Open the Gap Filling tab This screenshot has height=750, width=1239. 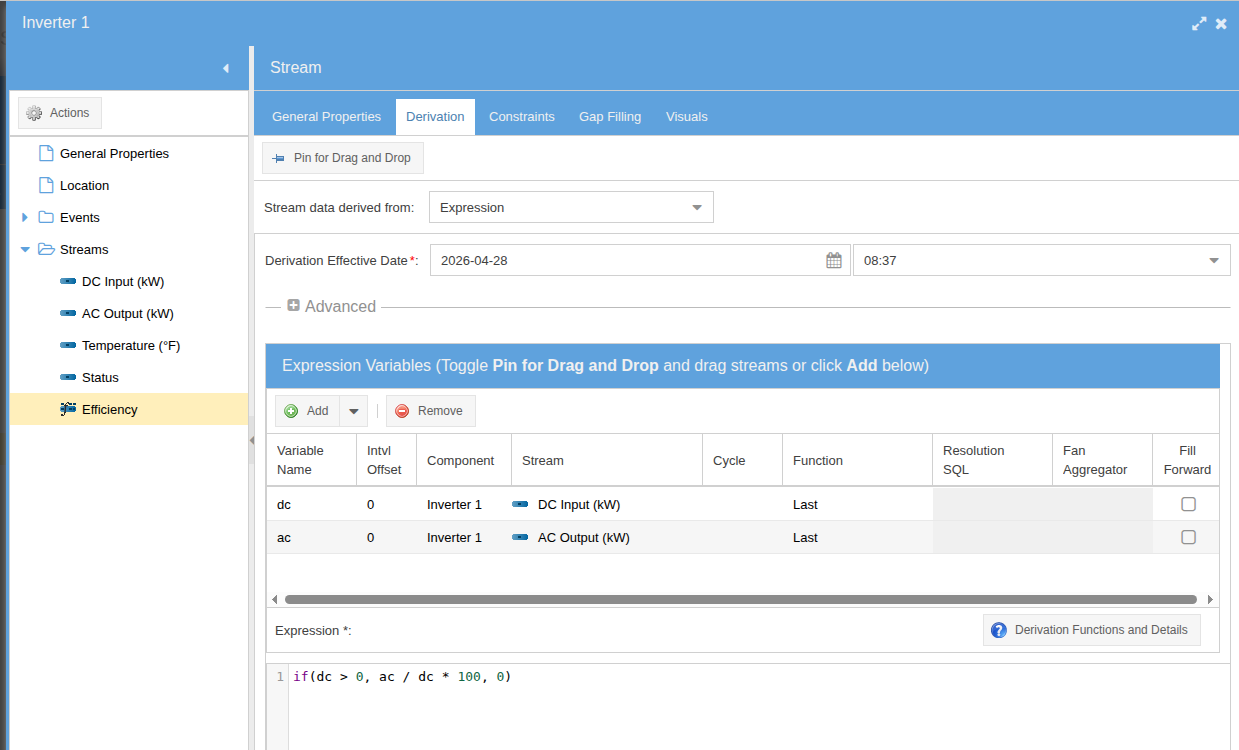coord(610,117)
